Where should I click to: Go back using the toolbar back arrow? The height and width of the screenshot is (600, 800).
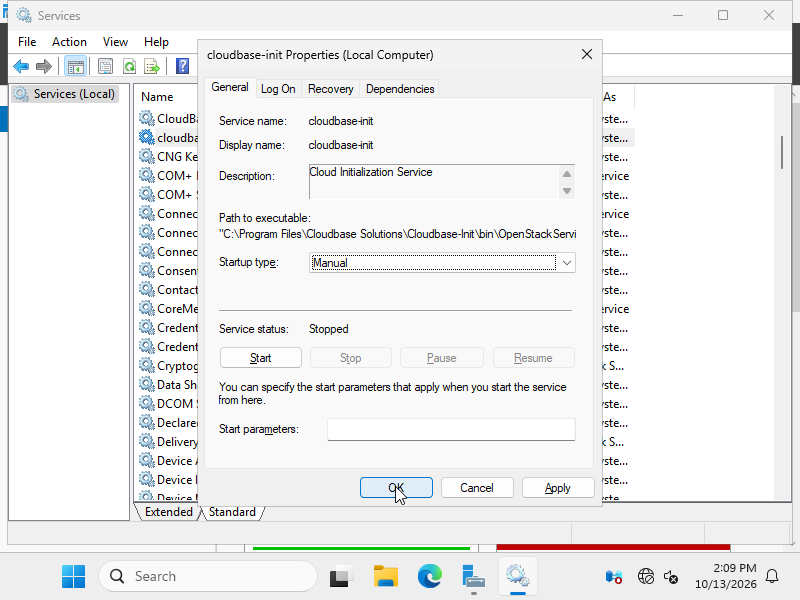[x=21, y=66]
